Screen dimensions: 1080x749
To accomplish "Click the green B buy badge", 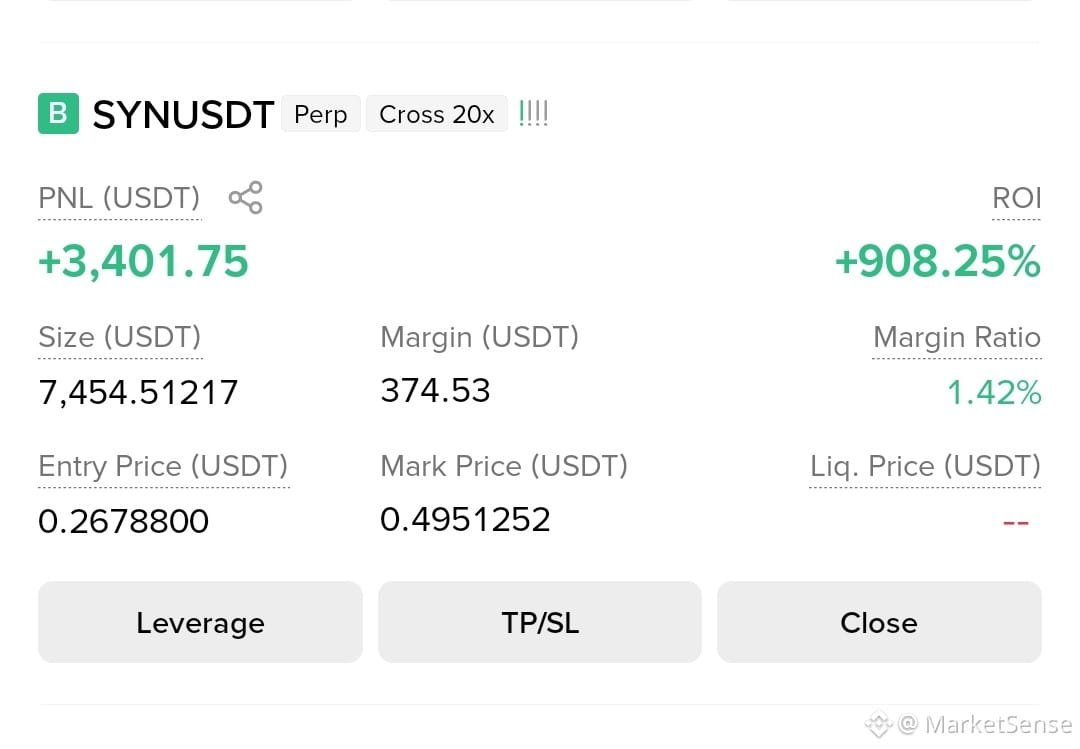I will click(x=59, y=114).
